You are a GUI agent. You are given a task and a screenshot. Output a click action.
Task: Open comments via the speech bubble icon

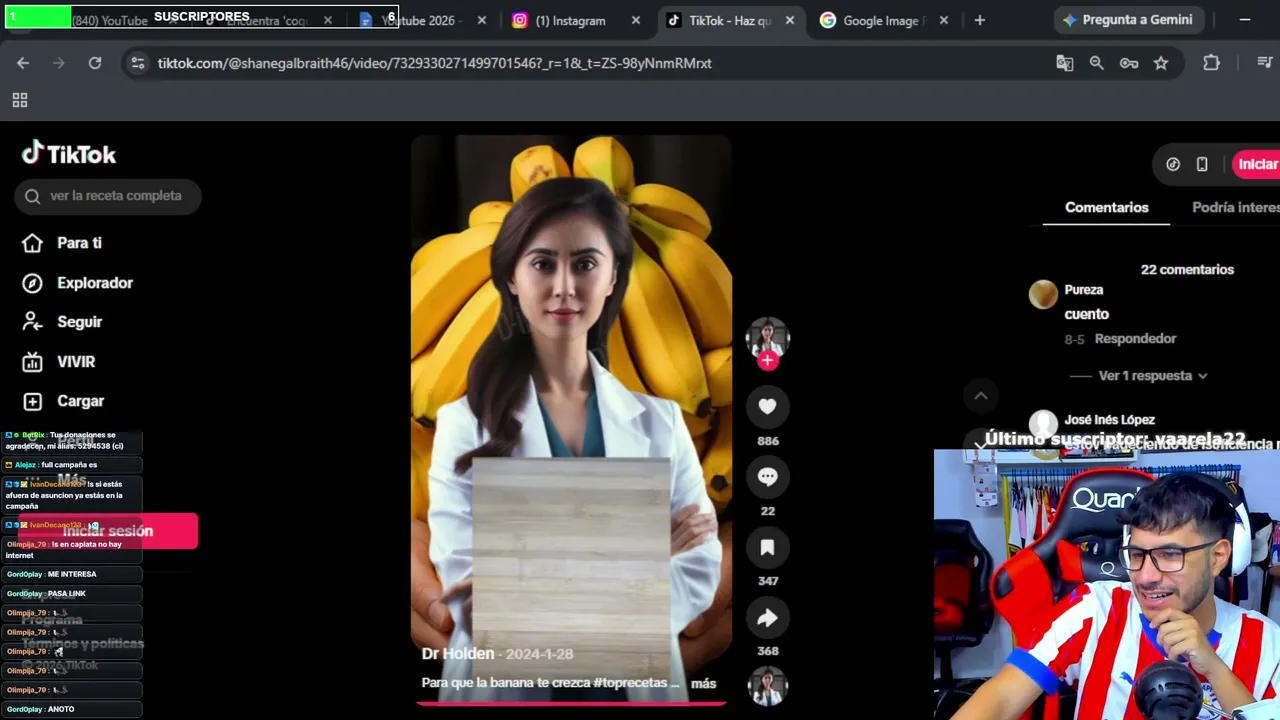pyautogui.click(x=767, y=477)
